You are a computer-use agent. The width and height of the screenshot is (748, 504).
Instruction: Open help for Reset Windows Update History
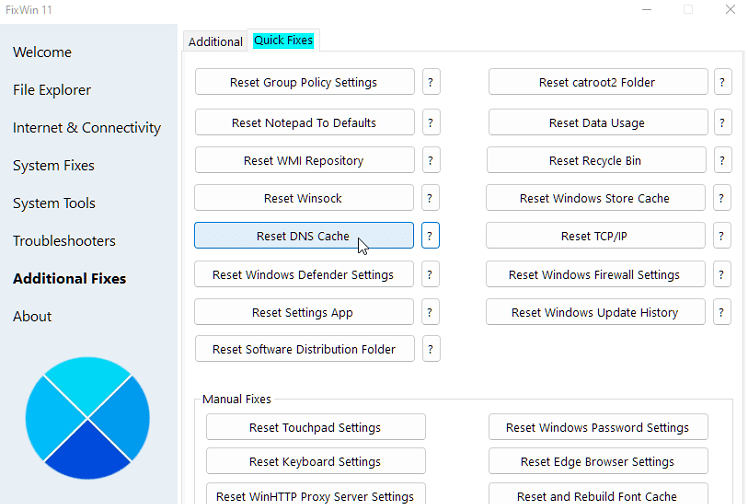tap(723, 312)
